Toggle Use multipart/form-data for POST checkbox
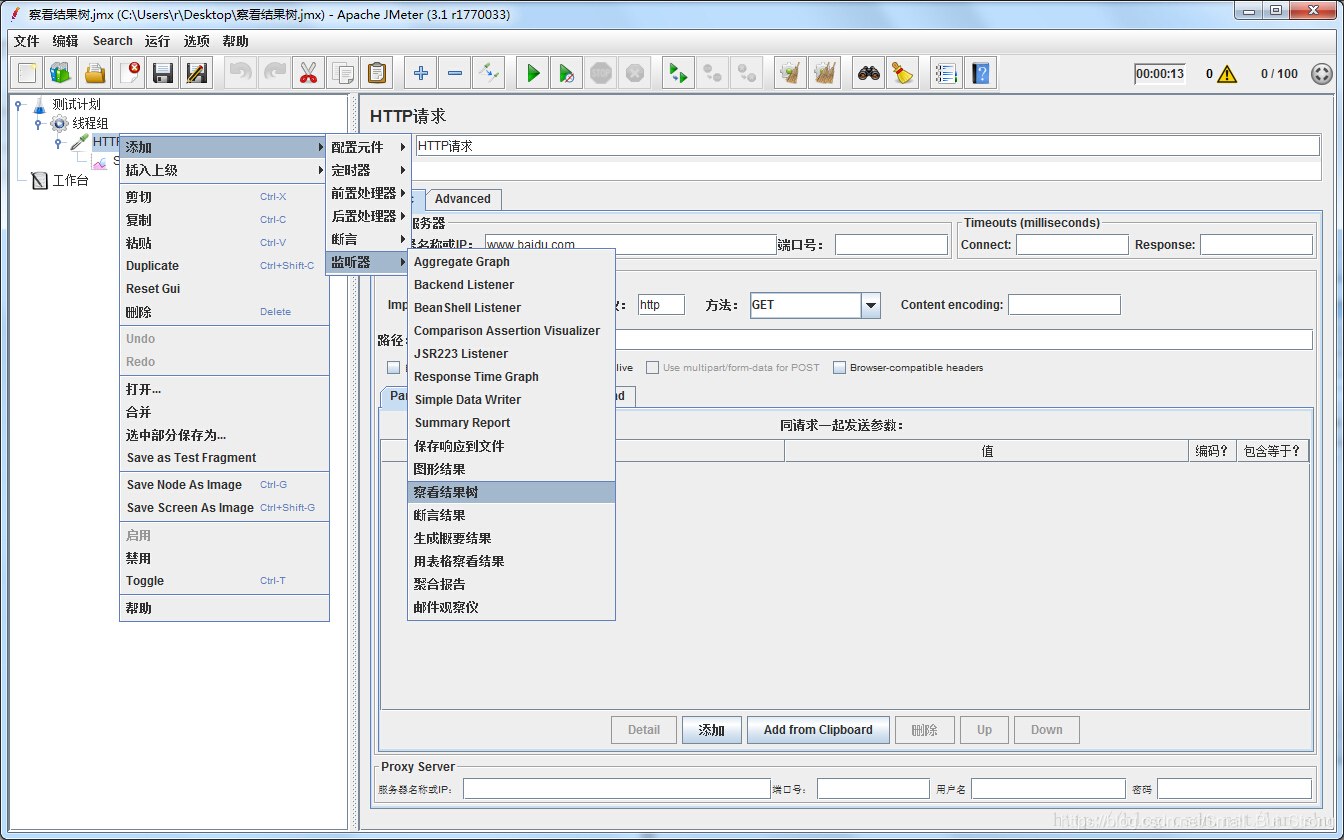The height and width of the screenshot is (840, 1344). pos(652,367)
